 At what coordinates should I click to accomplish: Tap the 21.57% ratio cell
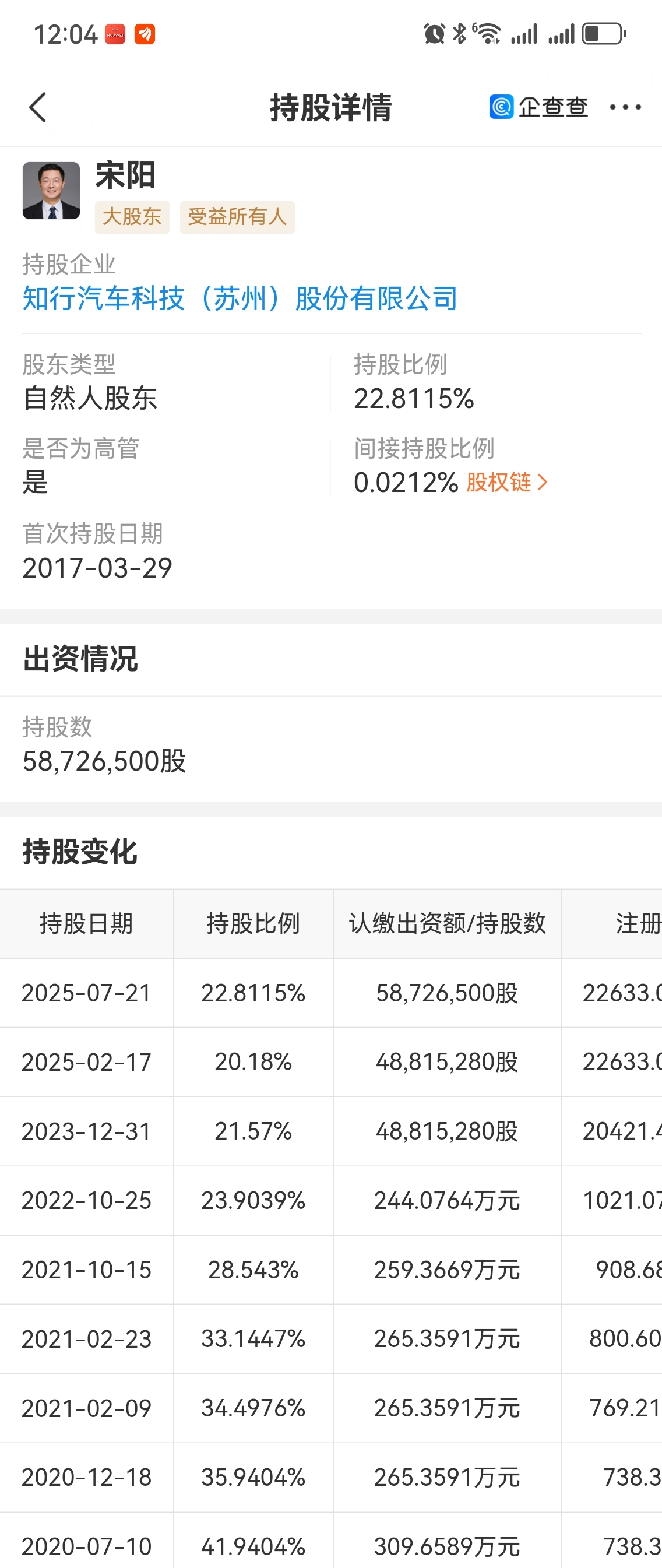pyautogui.click(x=253, y=1131)
